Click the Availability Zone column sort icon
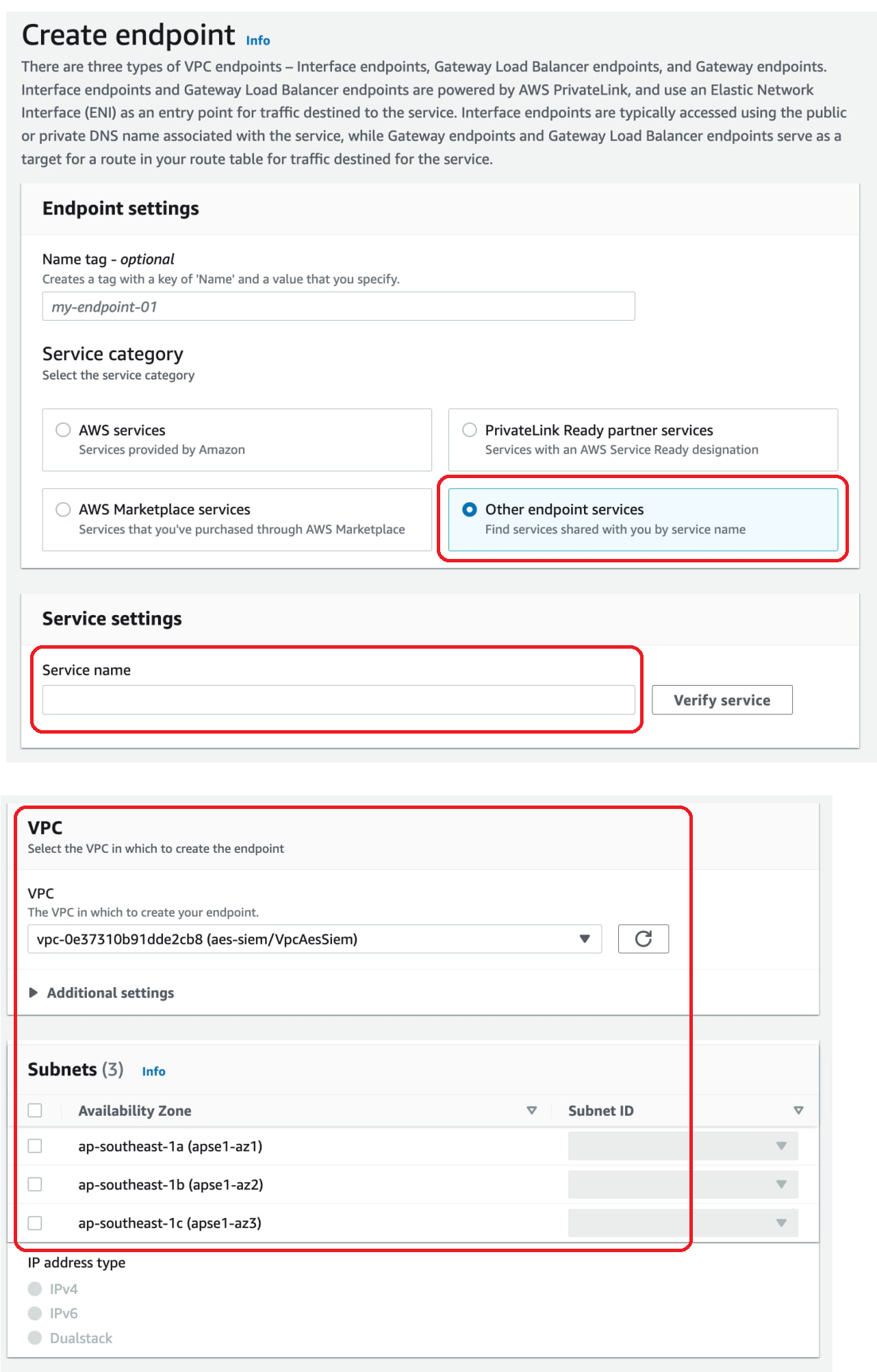Image resolution: width=877 pixels, height=1372 pixels. pyautogui.click(x=531, y=1110)
